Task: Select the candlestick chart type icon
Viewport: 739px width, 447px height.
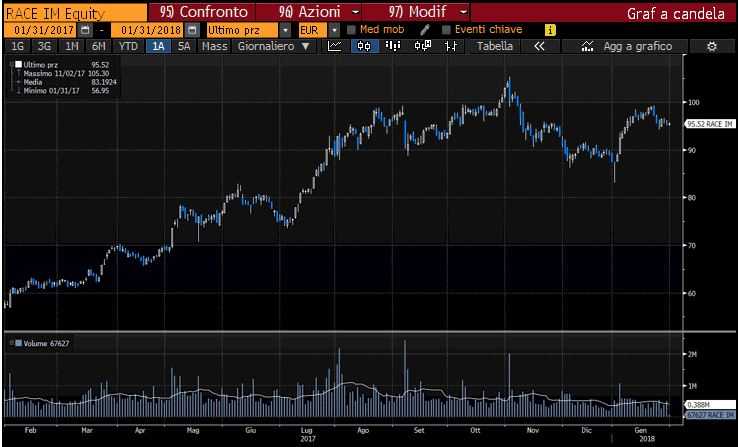Action: tap(364, 46)
